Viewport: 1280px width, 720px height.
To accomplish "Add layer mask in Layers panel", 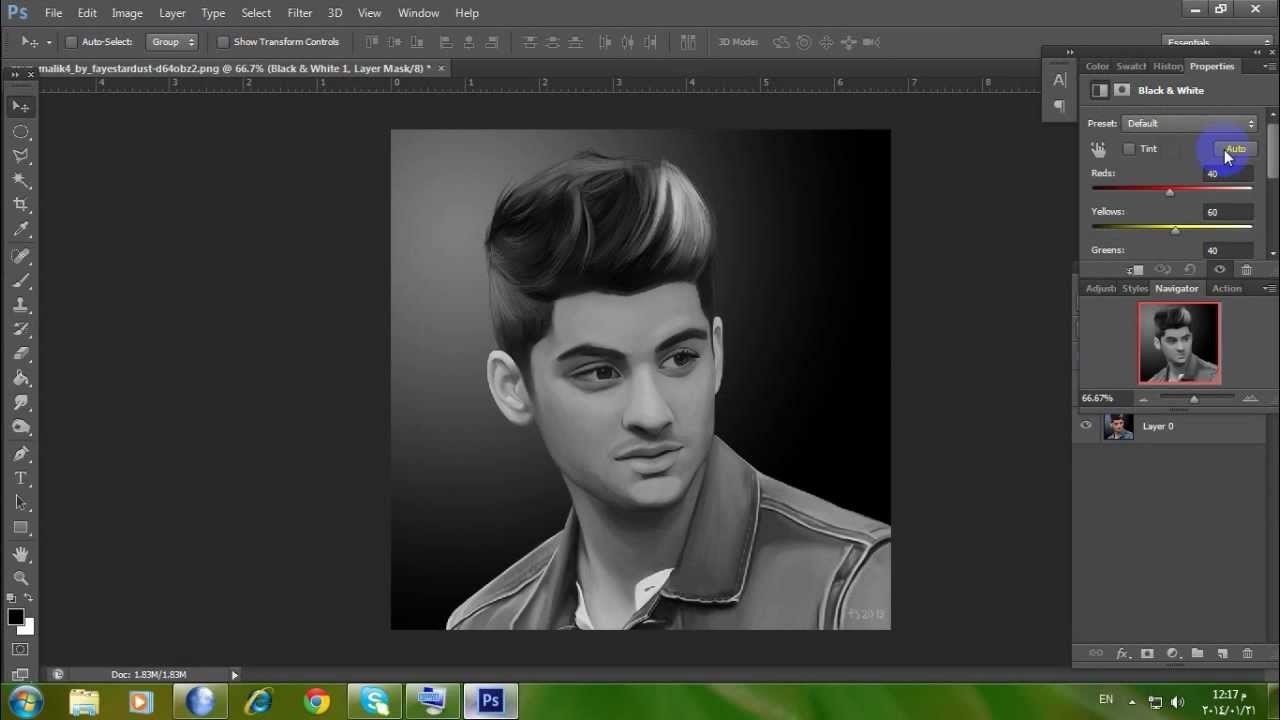I will click(x=1147, y=653).
